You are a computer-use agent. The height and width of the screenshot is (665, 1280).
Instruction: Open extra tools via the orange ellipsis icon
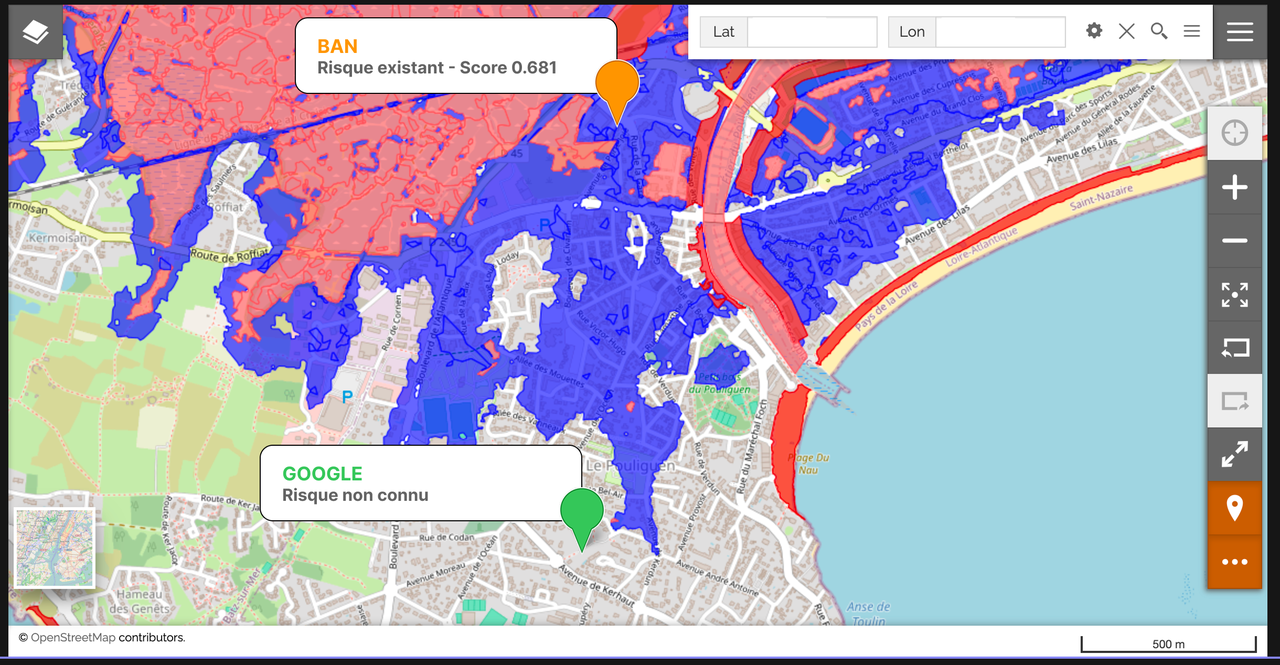pyautogui.click(x=1235, y=561)
